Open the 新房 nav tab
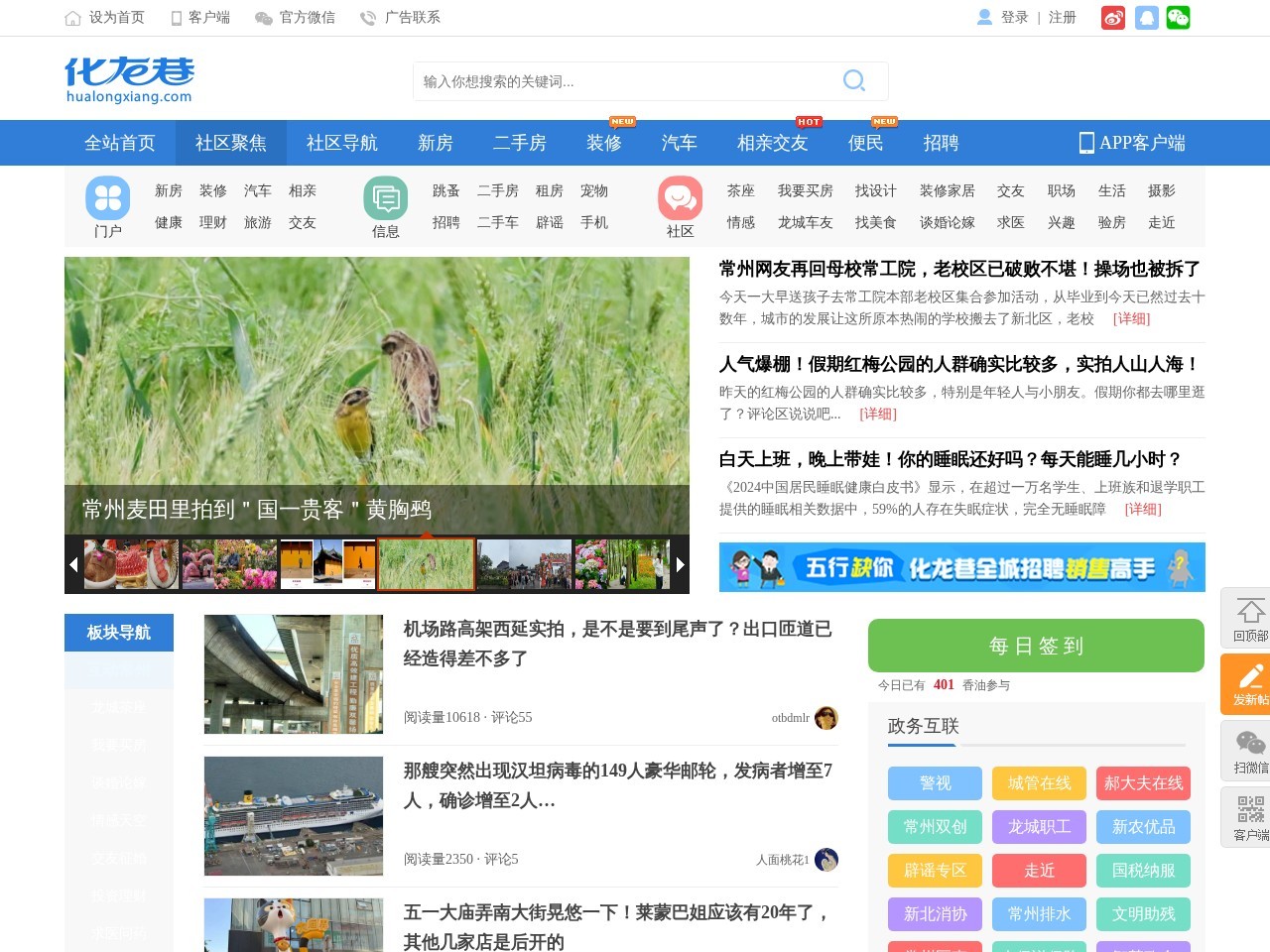The image size is (1270, 952). pos(436,143)
